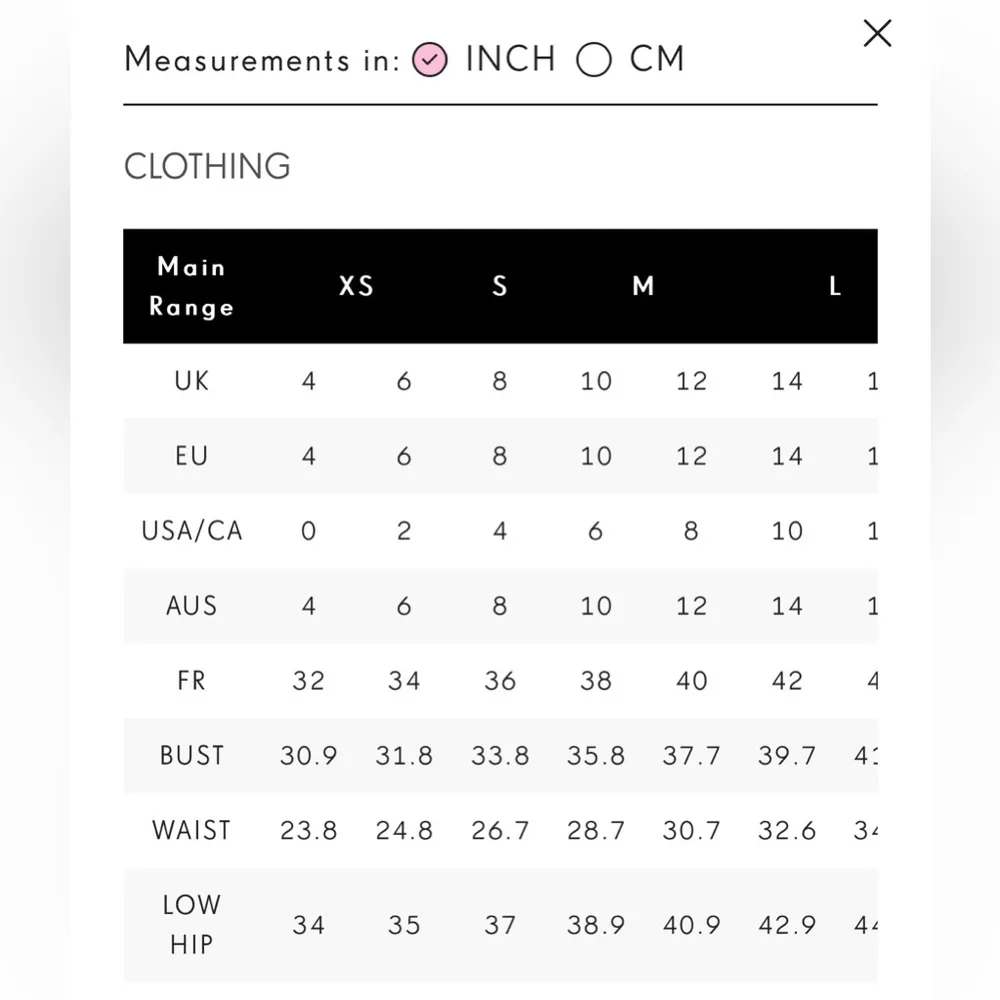Select the L size column header

(x=835, y=287)
